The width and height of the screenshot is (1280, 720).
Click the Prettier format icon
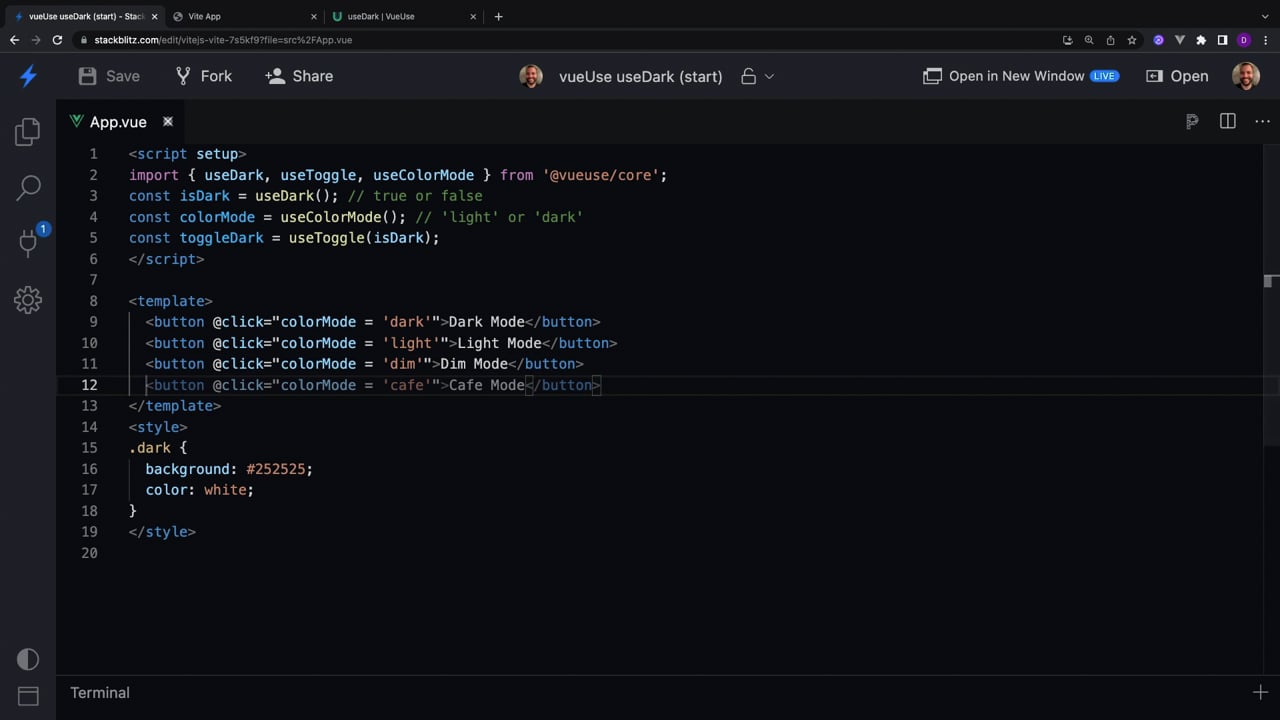coord(1192,121)
